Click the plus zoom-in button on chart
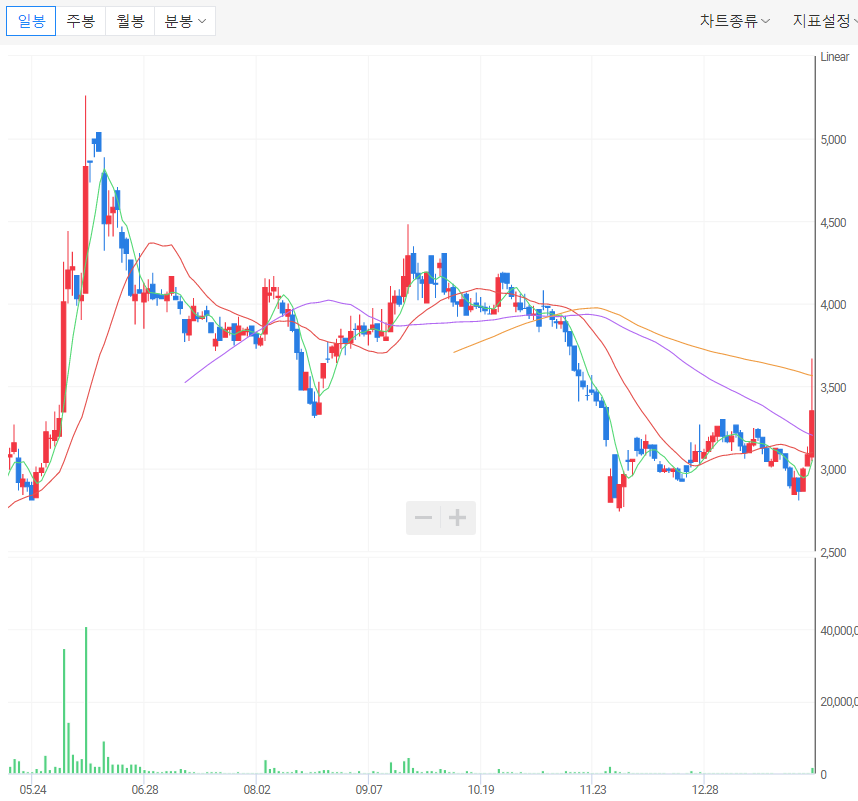Viewport: 858px width, 801px height. pos(458,518)
